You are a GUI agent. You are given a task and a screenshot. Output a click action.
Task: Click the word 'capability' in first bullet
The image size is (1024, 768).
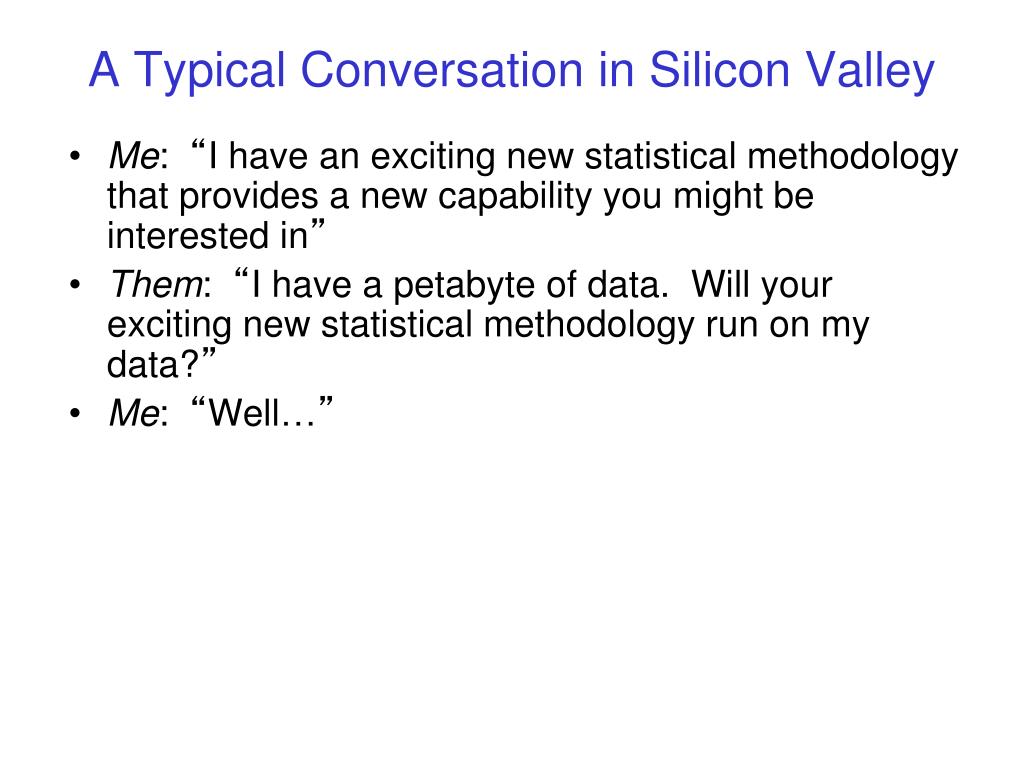[x=514, y=197]
